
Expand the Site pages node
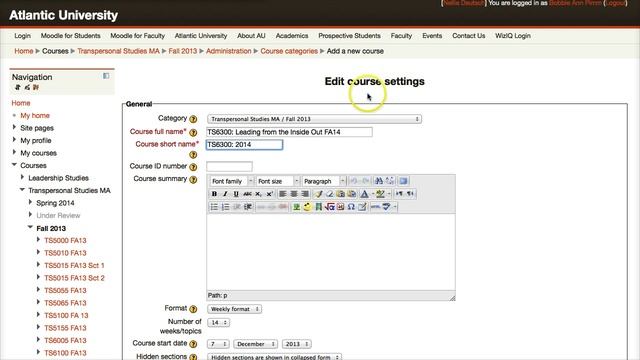click(x=14, y=127)
